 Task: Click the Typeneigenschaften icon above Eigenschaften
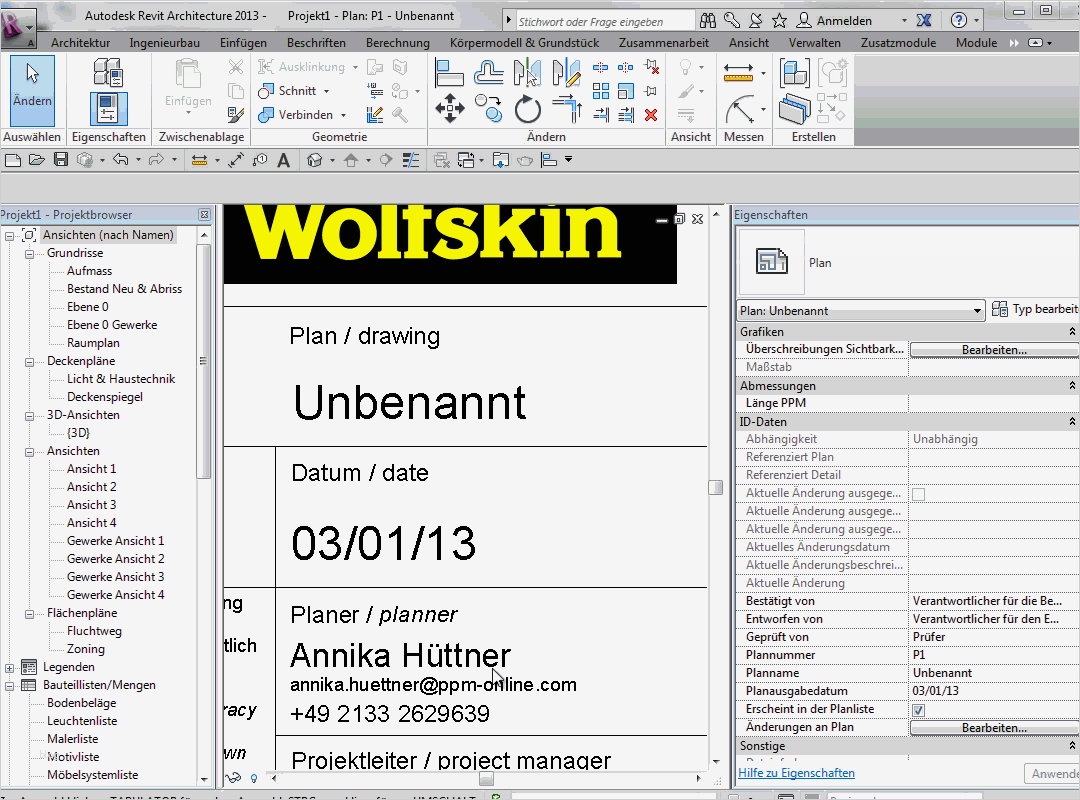coord(108,73)
